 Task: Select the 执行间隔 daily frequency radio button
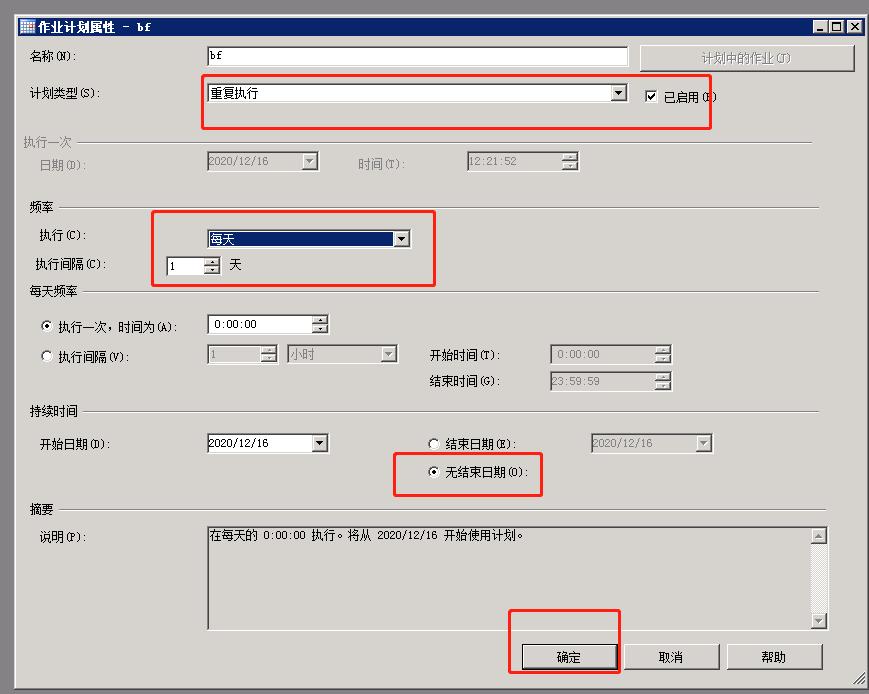(45, 355)
